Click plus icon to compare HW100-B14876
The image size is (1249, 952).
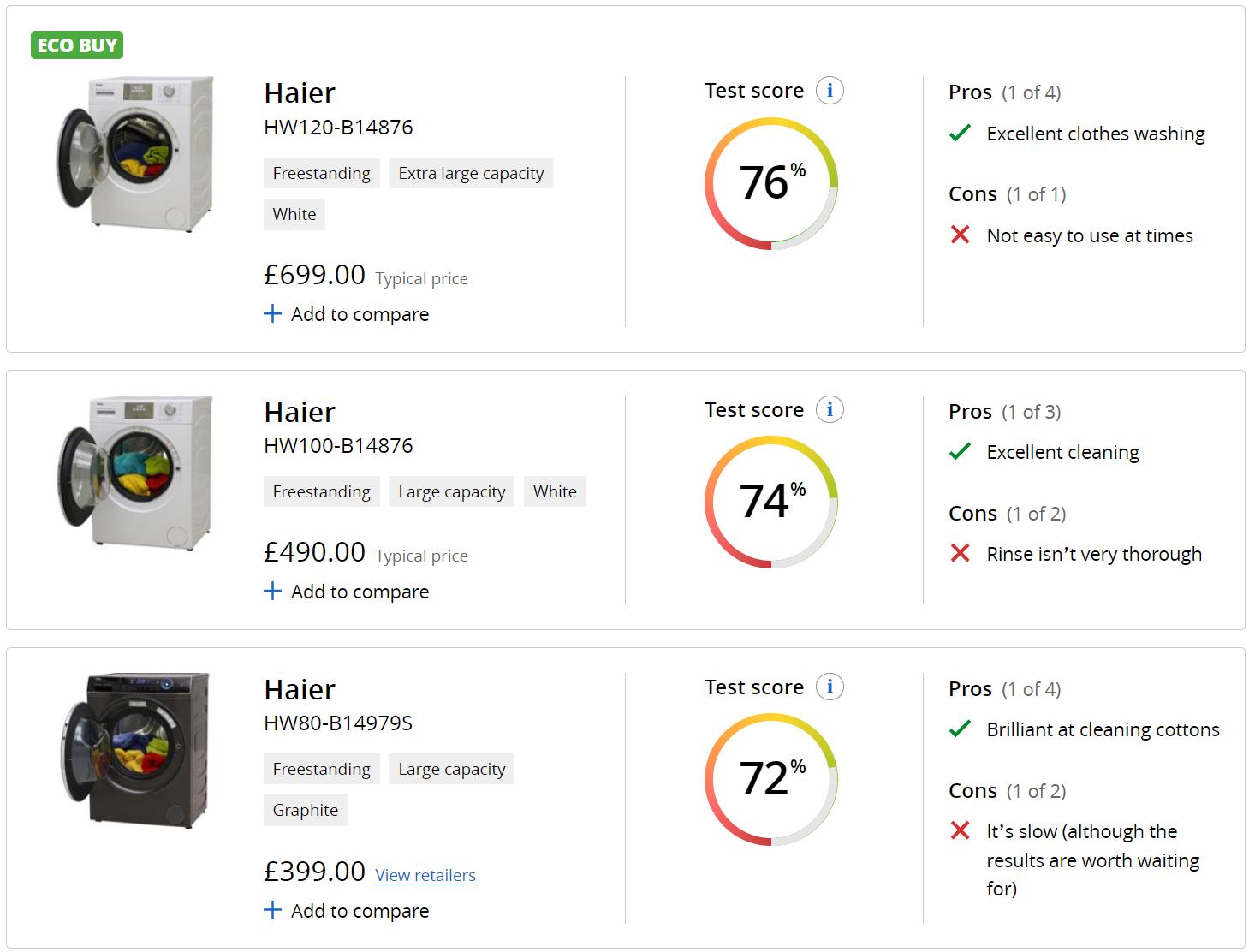click(272, 592)
